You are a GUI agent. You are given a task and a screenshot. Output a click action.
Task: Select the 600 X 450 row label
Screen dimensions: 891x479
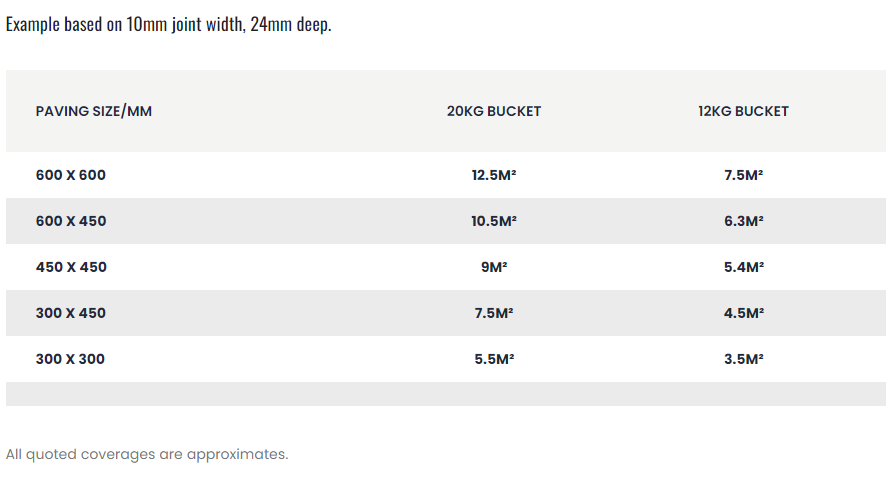pos(71,221)
